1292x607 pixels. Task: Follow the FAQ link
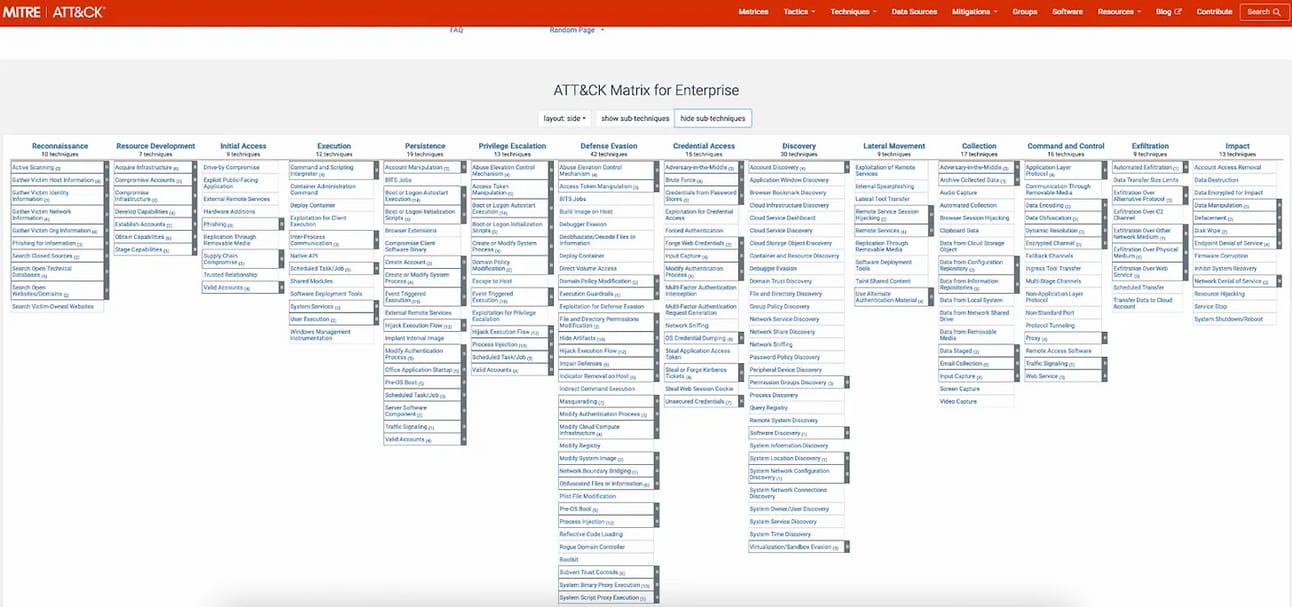click(x=456, y=30)
